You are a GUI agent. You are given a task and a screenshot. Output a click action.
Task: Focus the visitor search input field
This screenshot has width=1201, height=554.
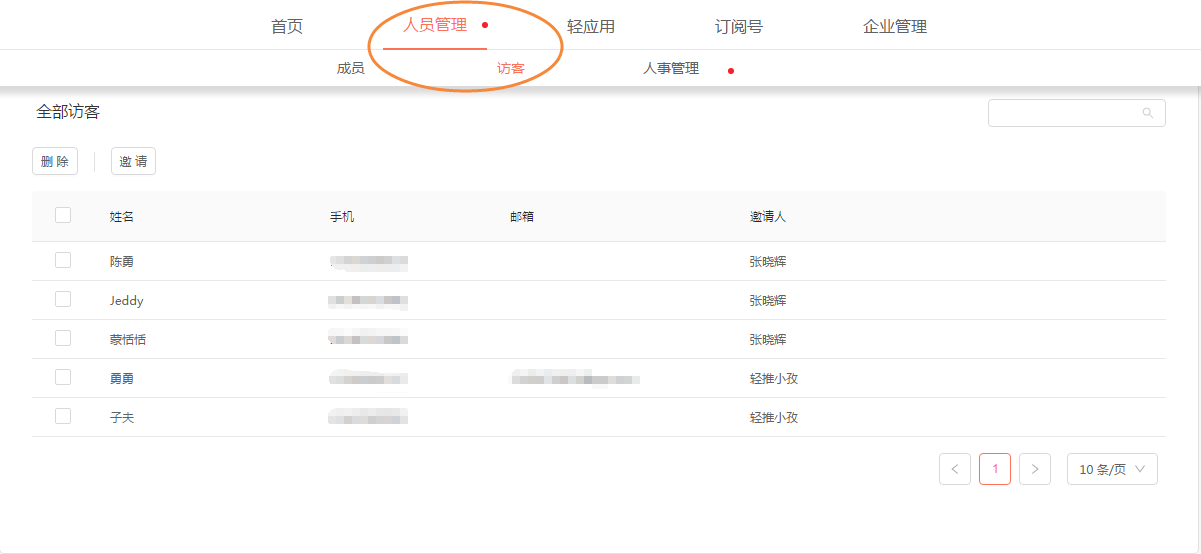click(1077, 113)
